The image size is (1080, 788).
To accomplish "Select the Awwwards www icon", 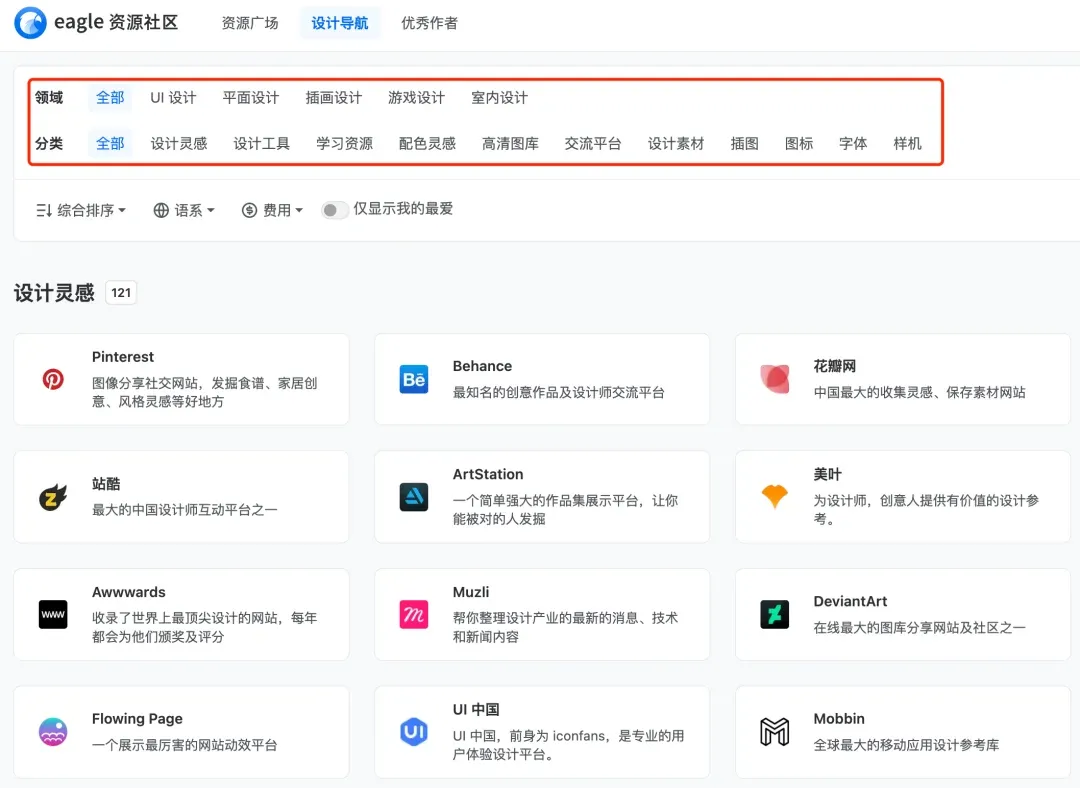I will [53, 614].
